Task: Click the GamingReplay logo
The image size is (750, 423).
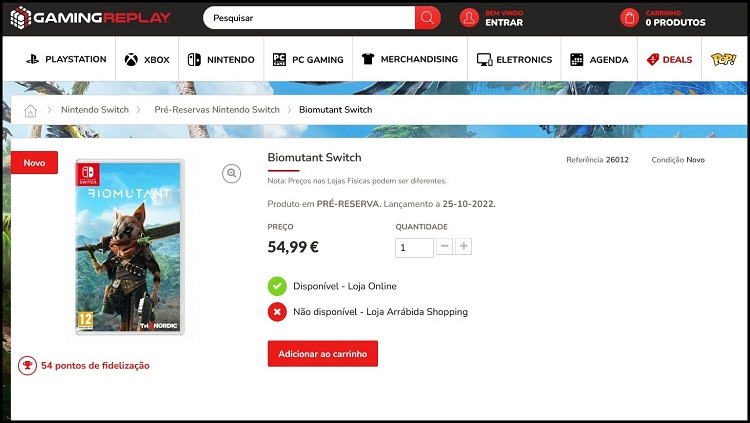Action: 91,17
